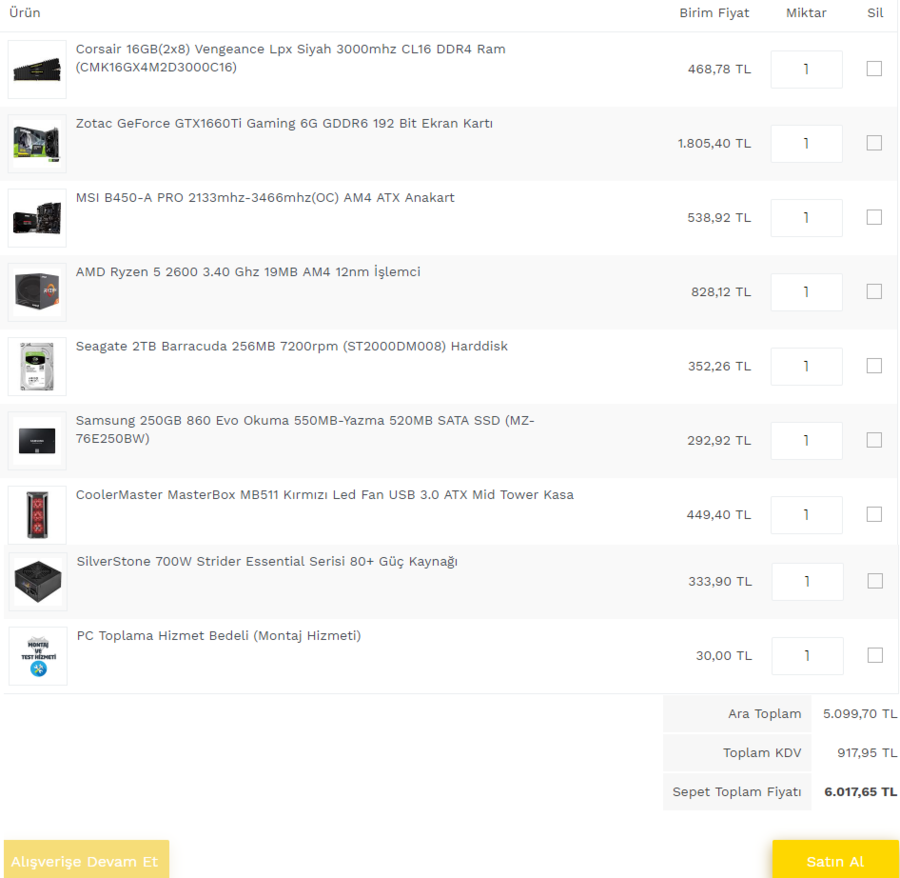Open the Seagate Barracuda harddisk thumbnail

click(x=37, y=366)
